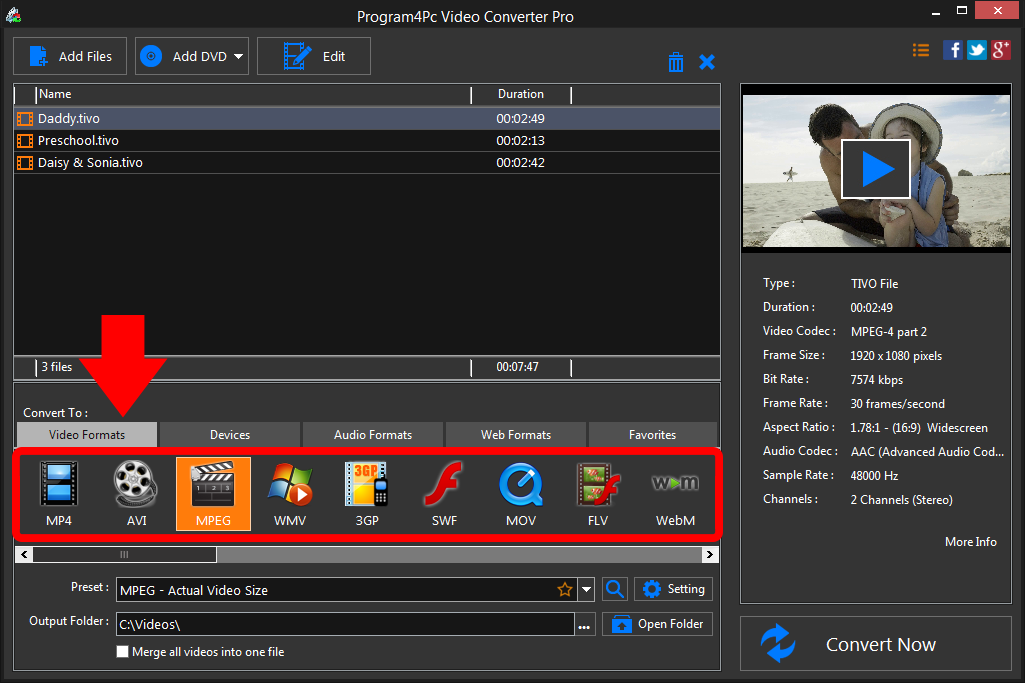Click the preset search magnifier icon
The width and height of the screenshot is (1025, 683).
614,589
